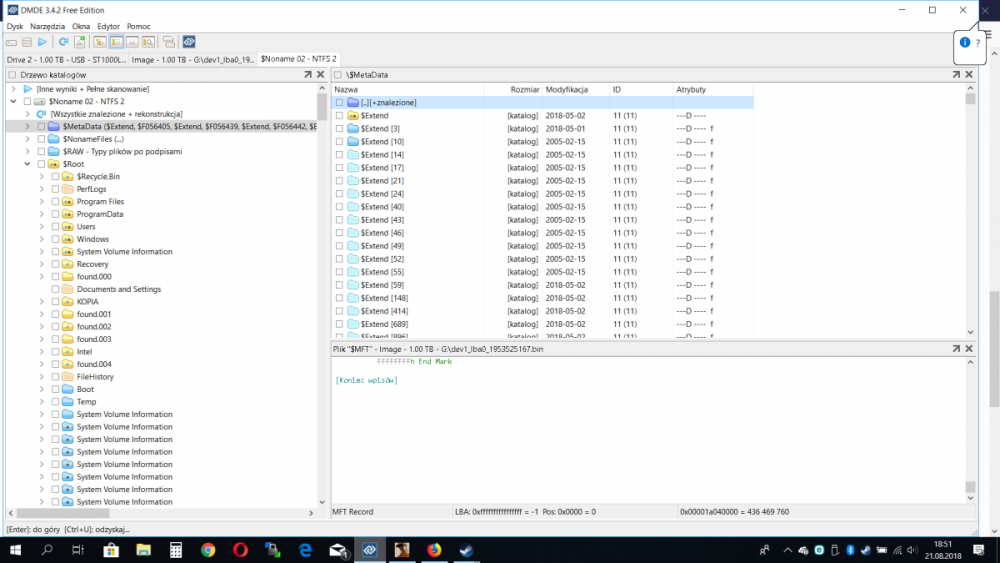Check the box for the $Extend [3] entry
This screenshot has width=1000, height=563.
click(339, 129)
